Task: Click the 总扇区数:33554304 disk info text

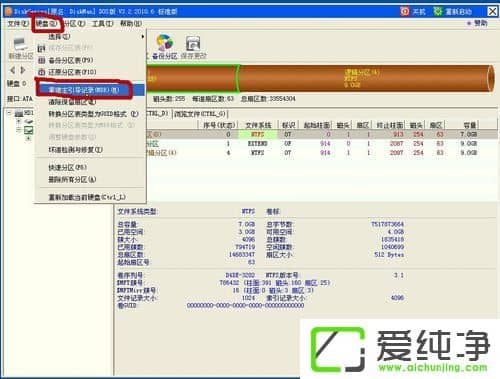Action: point(268,99)
